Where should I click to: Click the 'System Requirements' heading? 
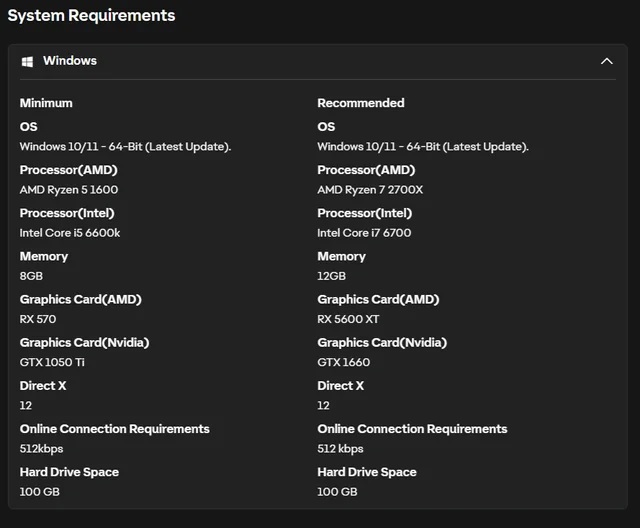pos(91,16)
